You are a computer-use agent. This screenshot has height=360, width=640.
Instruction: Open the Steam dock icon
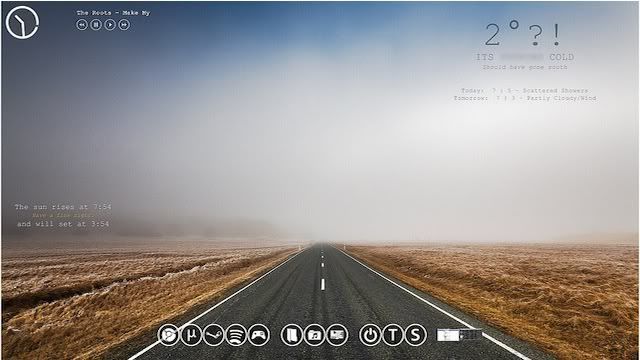(x=213, y=335)
